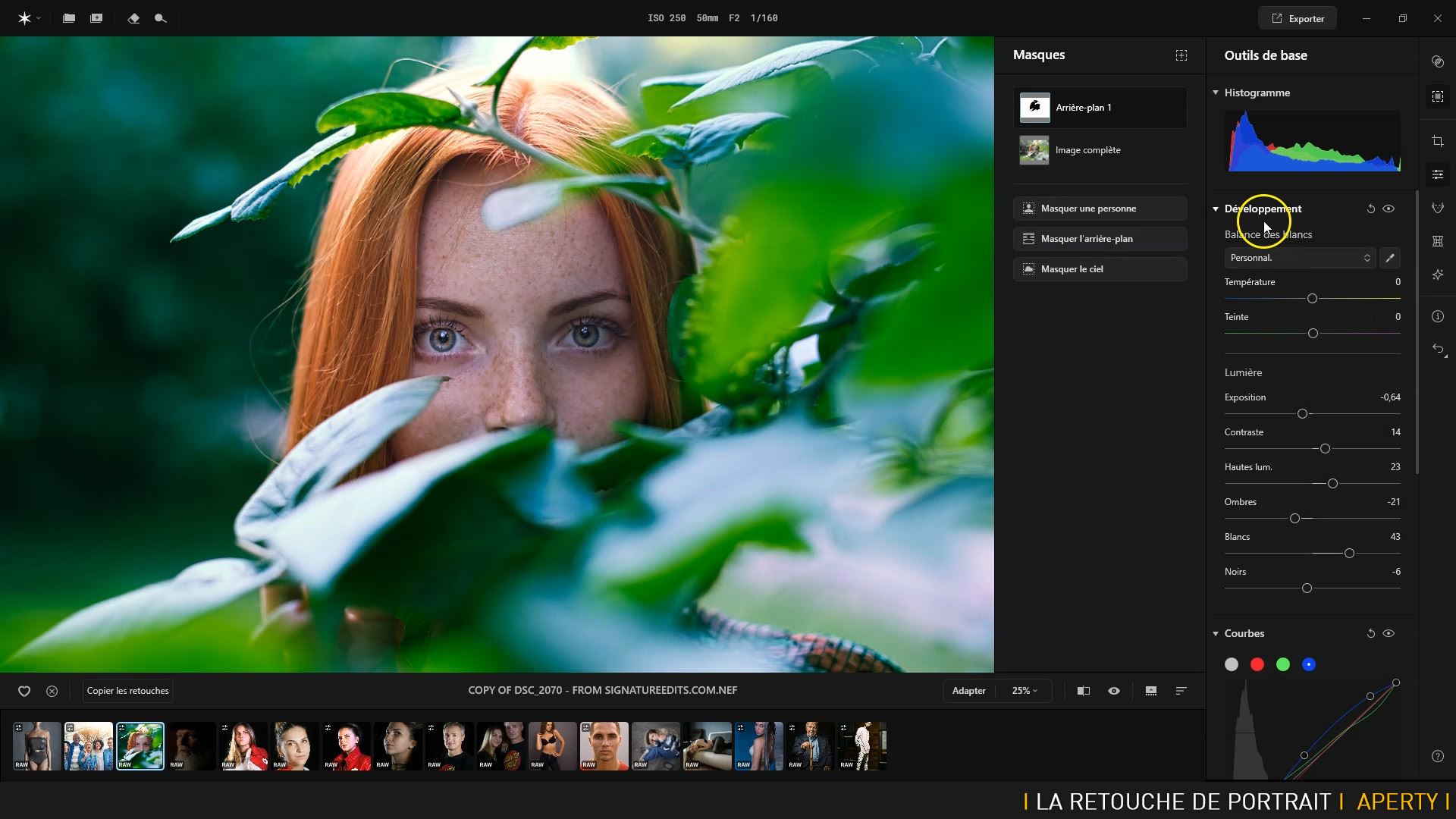1456x819 pixels.
Task: Click Masquer le ciel button
Action: coord(1100,269)
